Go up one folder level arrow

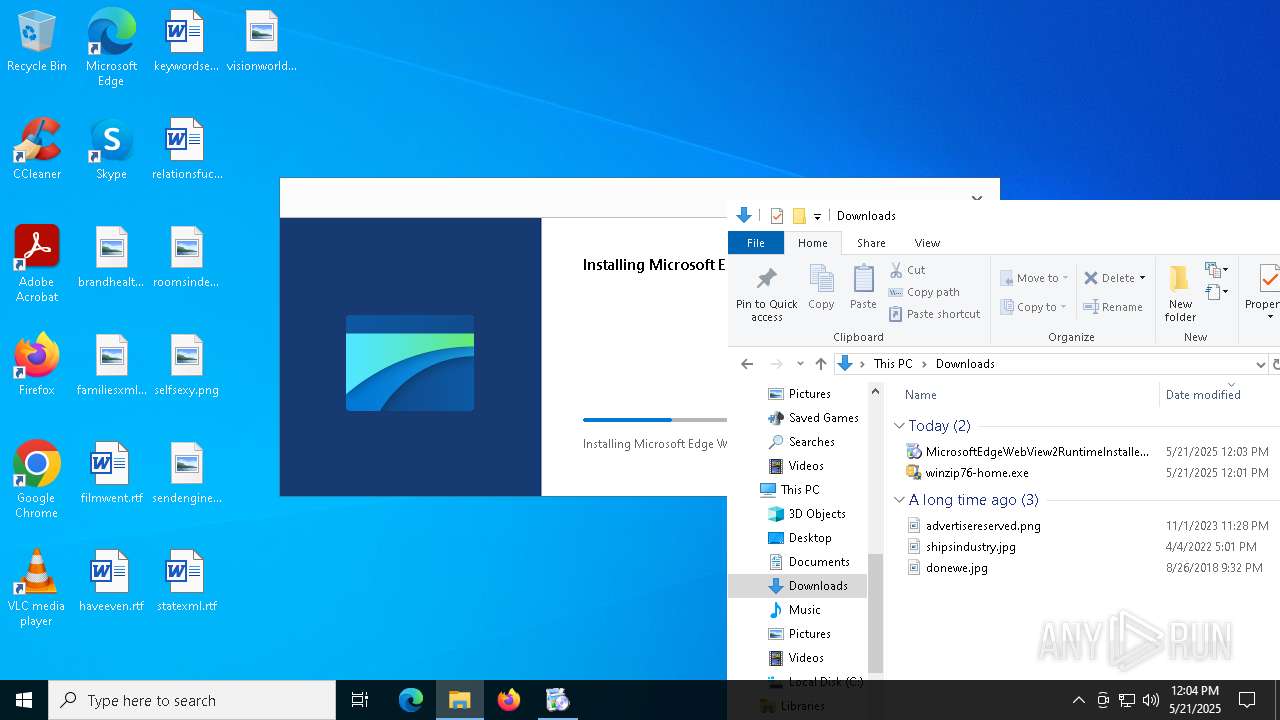click(x=821, y=364)
